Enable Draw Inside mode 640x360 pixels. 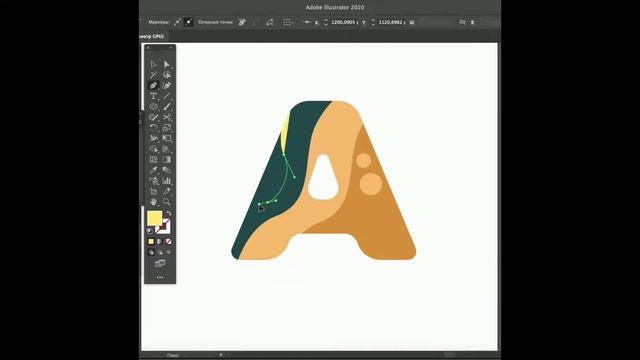coord(168,252)
